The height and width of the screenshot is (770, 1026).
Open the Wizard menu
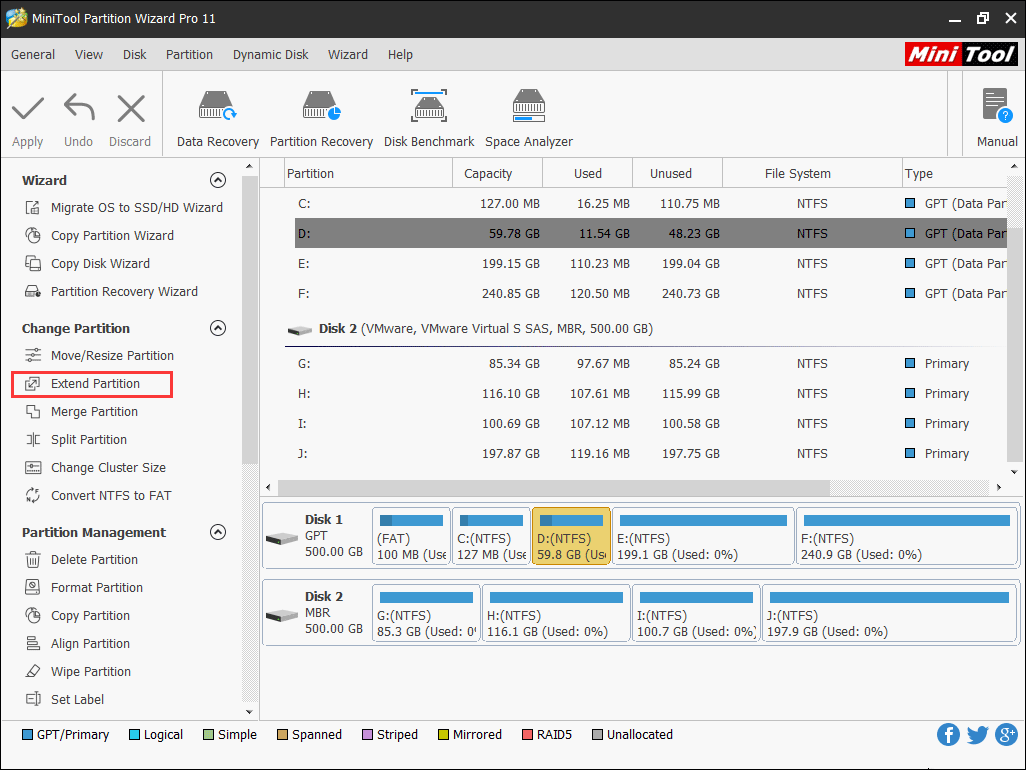click(347, 55)
